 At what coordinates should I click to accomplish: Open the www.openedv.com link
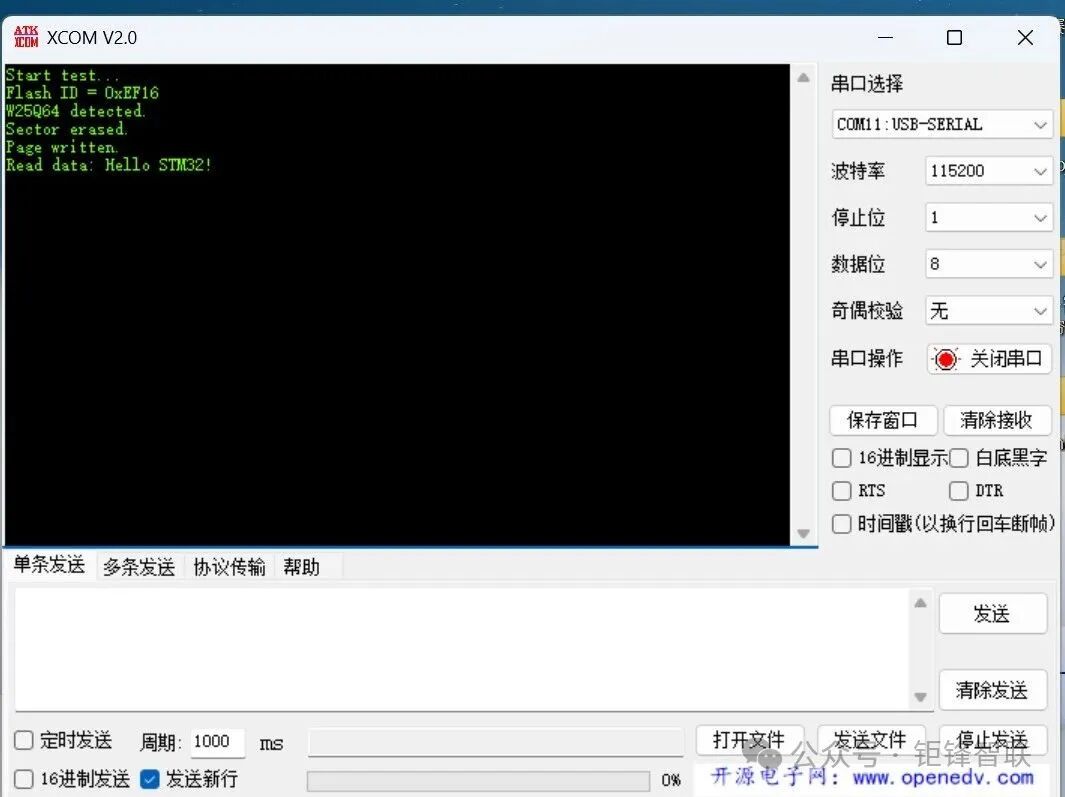[943, 777]
